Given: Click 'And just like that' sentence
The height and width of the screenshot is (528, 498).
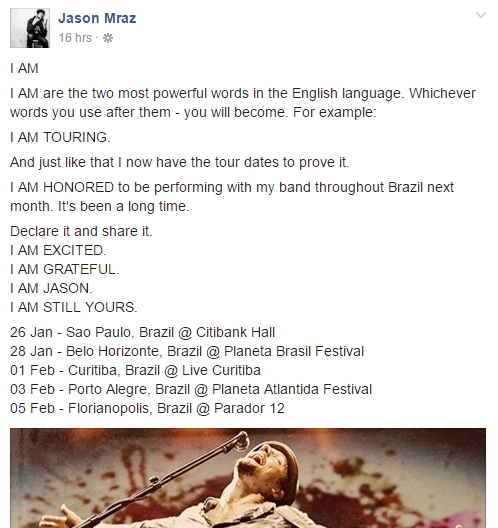Looking at the screenshot, I should click(180, 163).
